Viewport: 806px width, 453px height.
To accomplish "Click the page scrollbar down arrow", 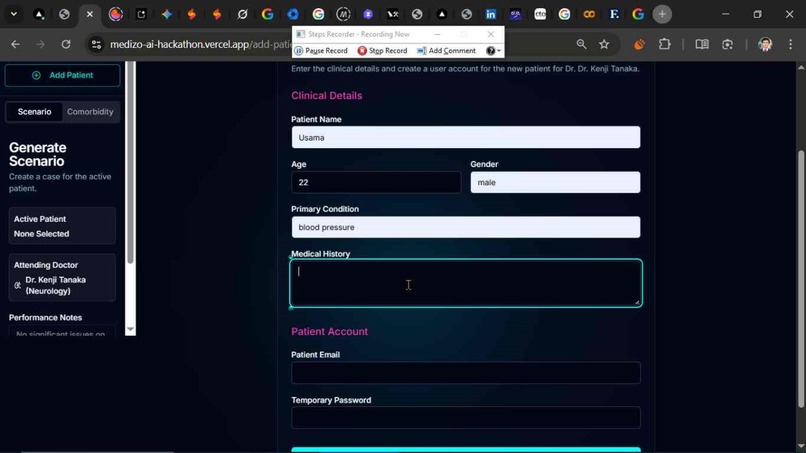I will (801, 446).
